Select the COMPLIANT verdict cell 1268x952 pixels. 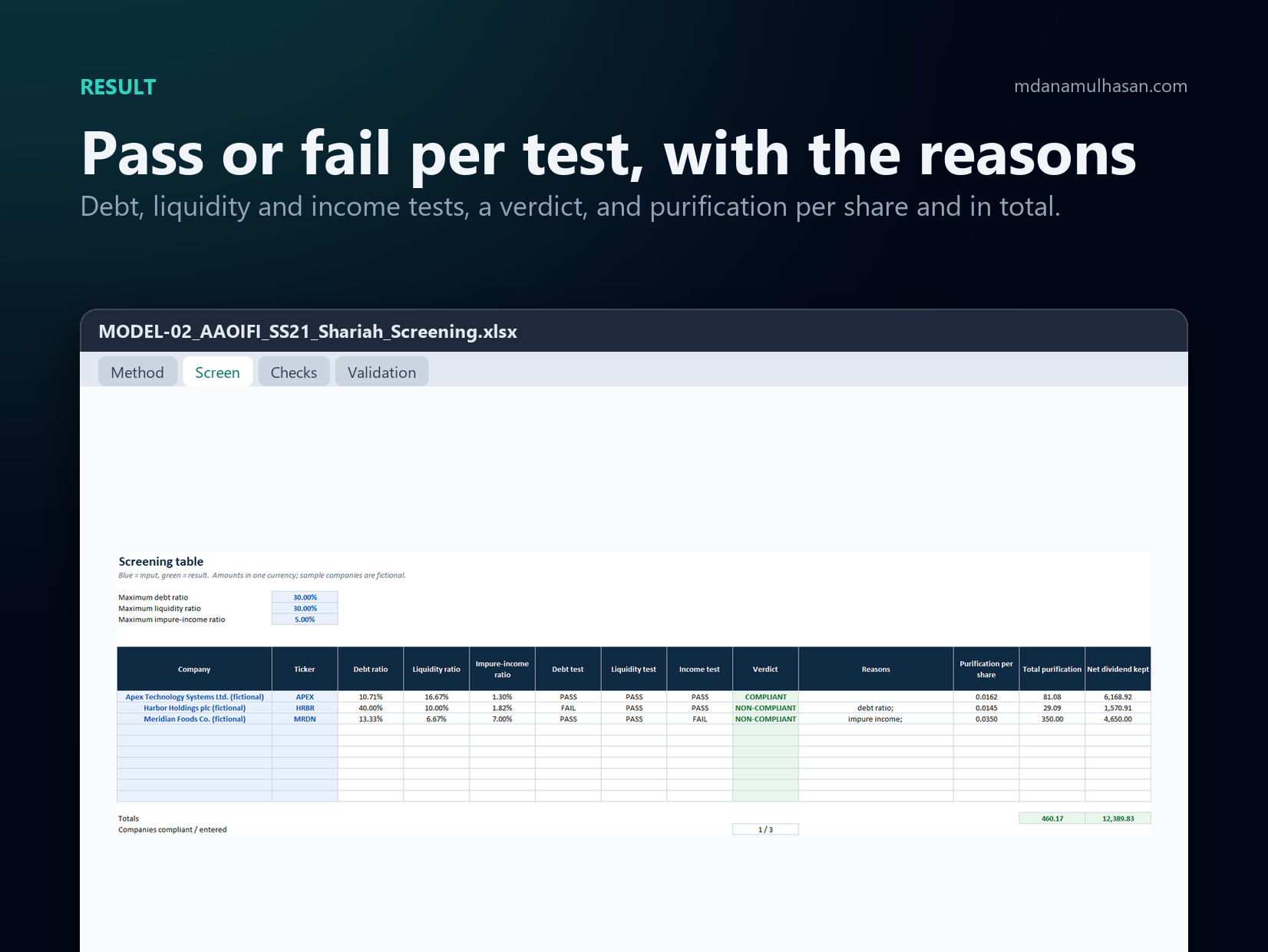click(765, 697)
